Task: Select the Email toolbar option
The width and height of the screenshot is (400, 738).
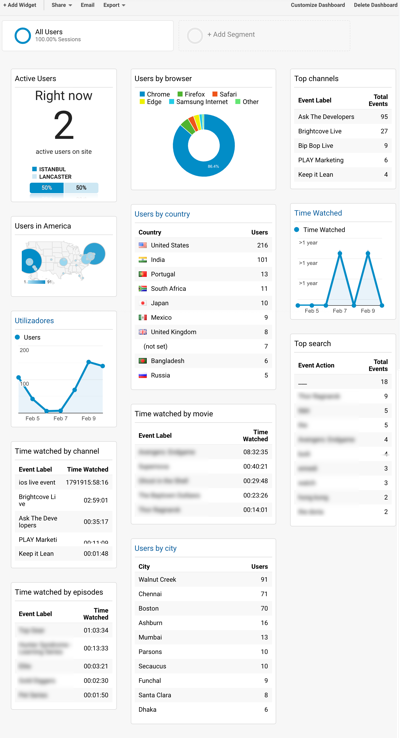Action: pyautogui.click(x=87, y=5)
